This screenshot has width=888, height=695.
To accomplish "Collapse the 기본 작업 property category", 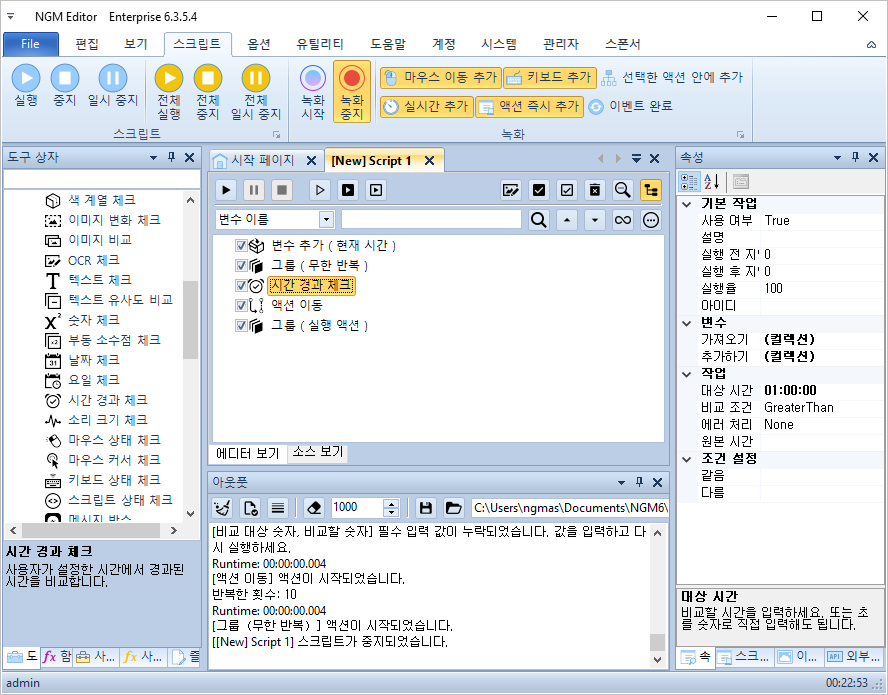I will pos(687,204).
